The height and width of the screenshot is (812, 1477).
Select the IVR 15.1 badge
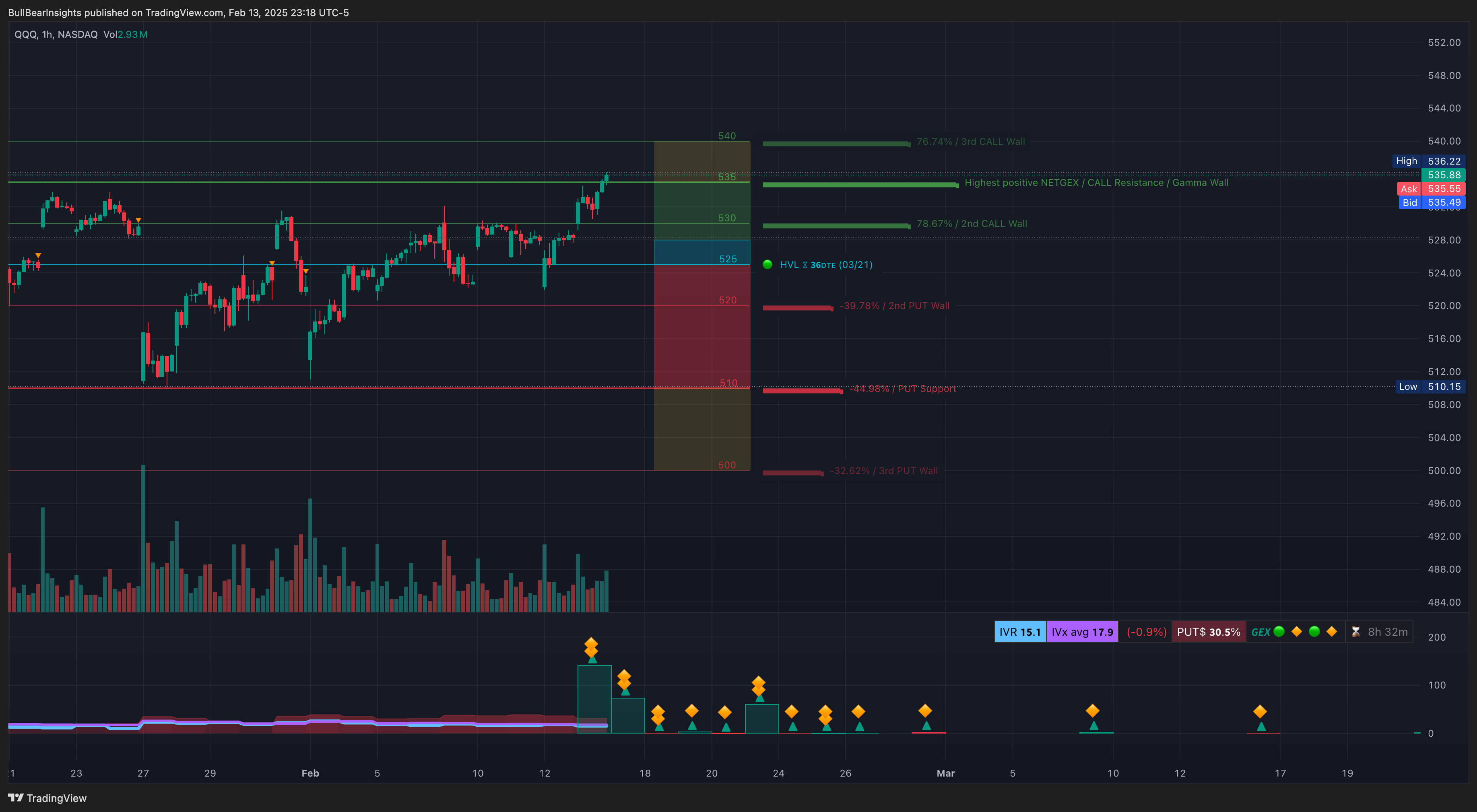(1020, 632)
